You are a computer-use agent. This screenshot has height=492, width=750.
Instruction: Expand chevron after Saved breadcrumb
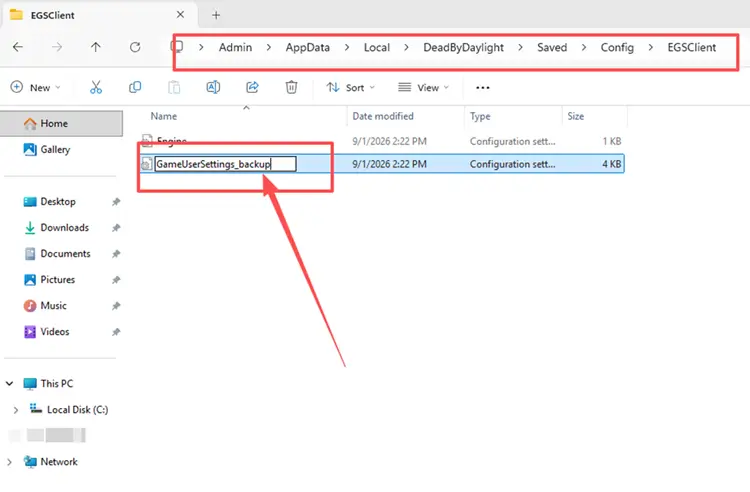click(x=584, y=47)
